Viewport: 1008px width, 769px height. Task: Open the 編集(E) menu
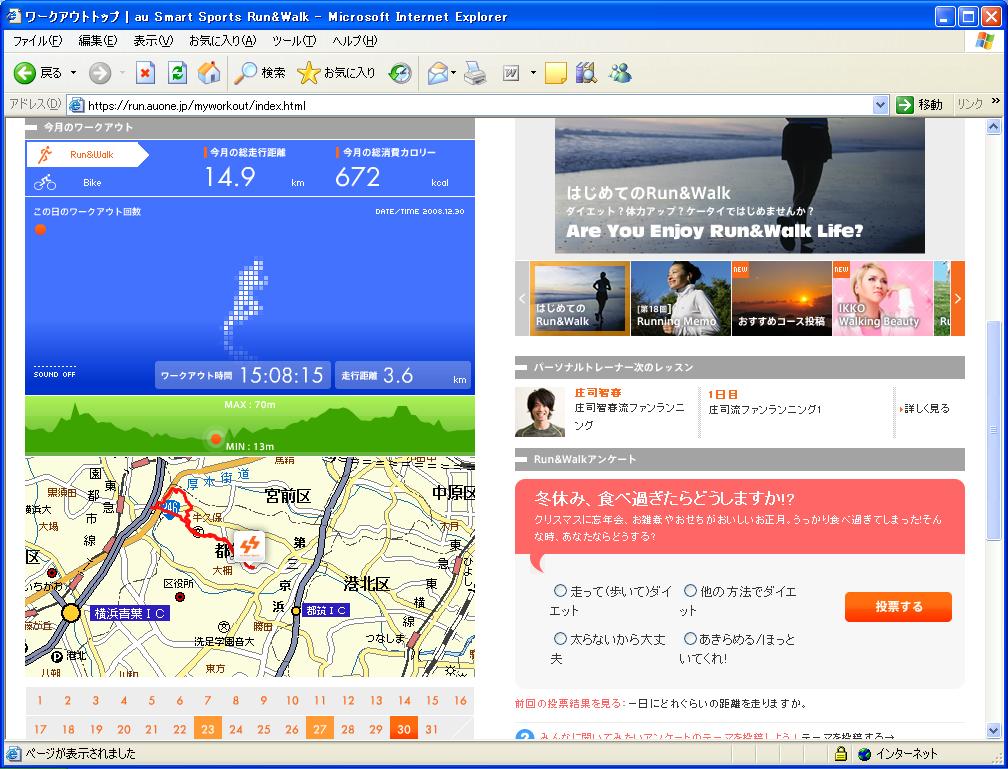pyautogui.click(x=98, y=41)
